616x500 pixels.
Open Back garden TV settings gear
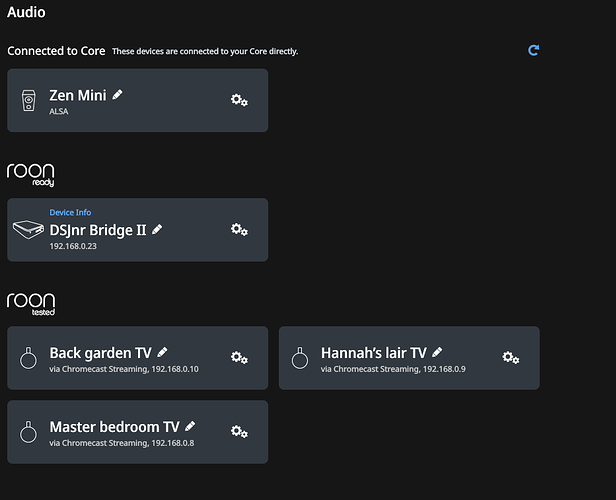tap(239, 358)
